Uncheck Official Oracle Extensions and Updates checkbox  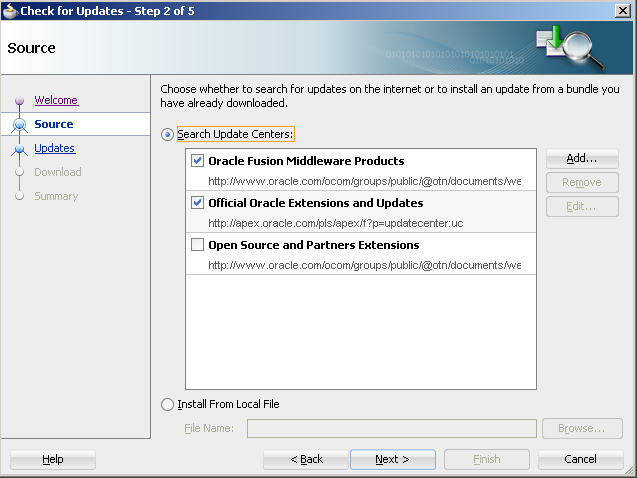pyautogui.click(x=197, y=203)
